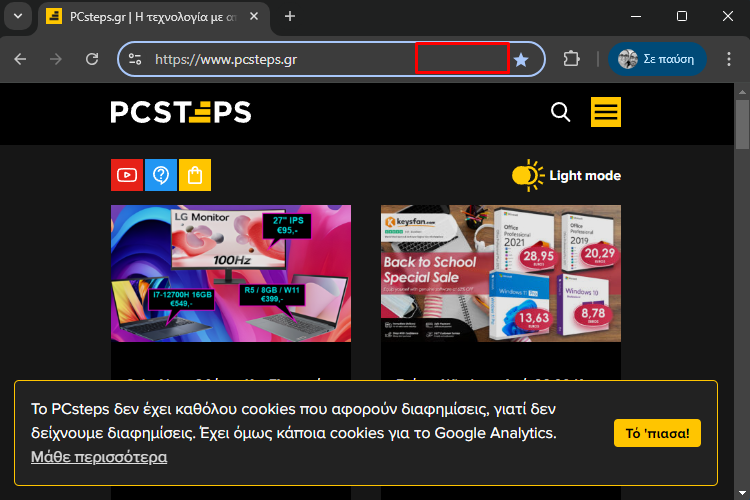Reload the page with refresh icon
Image resolution: width=750 pixels, height=500 pixels.
[92, 59]
